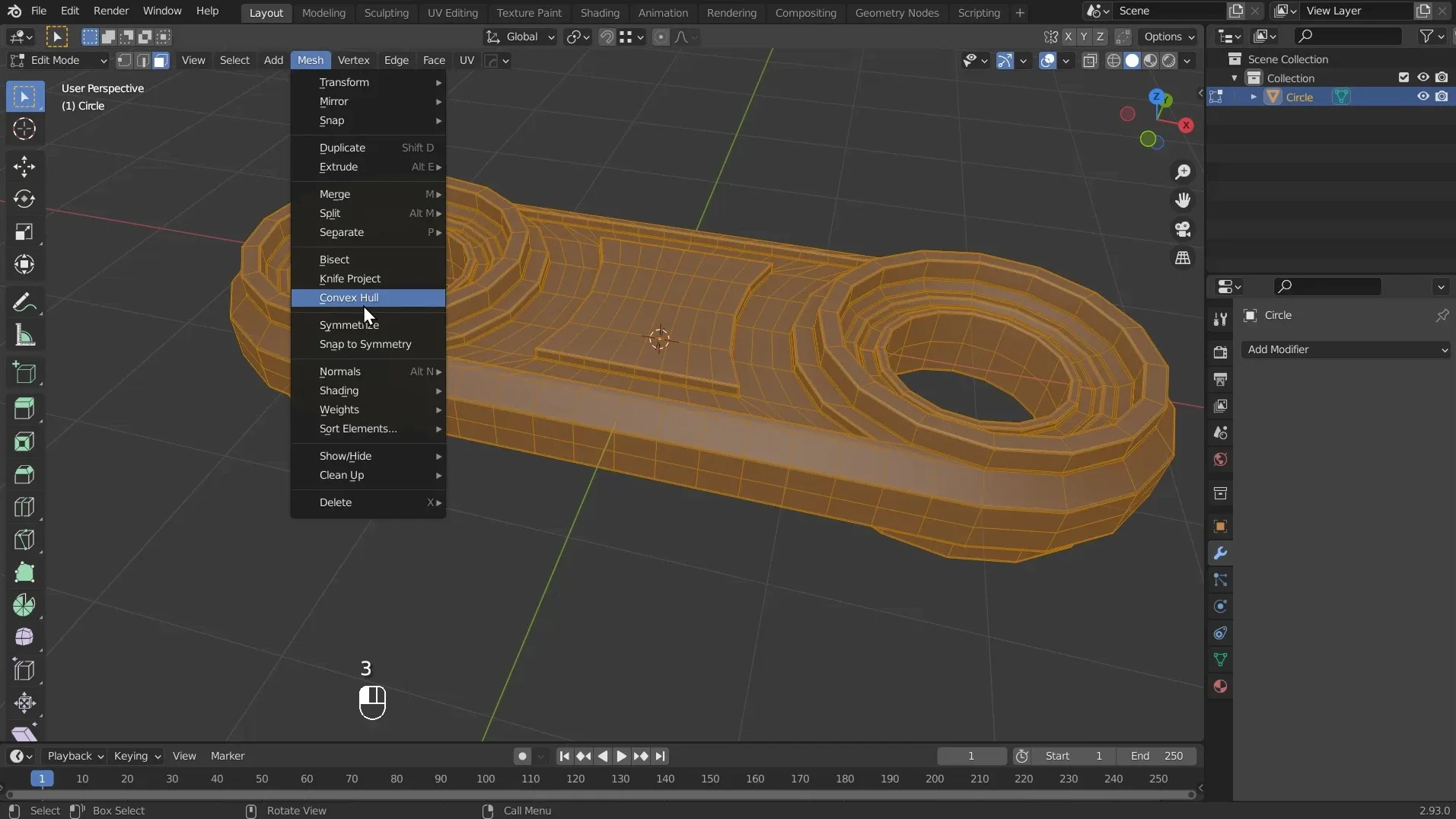The width and height of the screenshot is (1456, 819).
Task: Uncheck the Collection exclude checkbox
Action: pyautogui.click(x=1403, y=78)
